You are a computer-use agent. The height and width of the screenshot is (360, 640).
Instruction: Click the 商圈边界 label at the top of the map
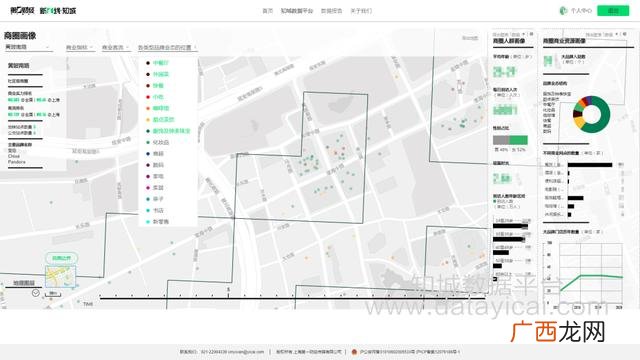click(470, 38)
